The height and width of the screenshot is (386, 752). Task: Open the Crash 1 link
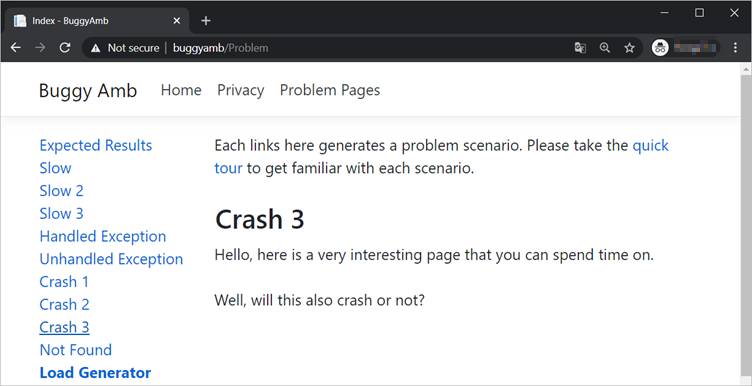point(64,282)
